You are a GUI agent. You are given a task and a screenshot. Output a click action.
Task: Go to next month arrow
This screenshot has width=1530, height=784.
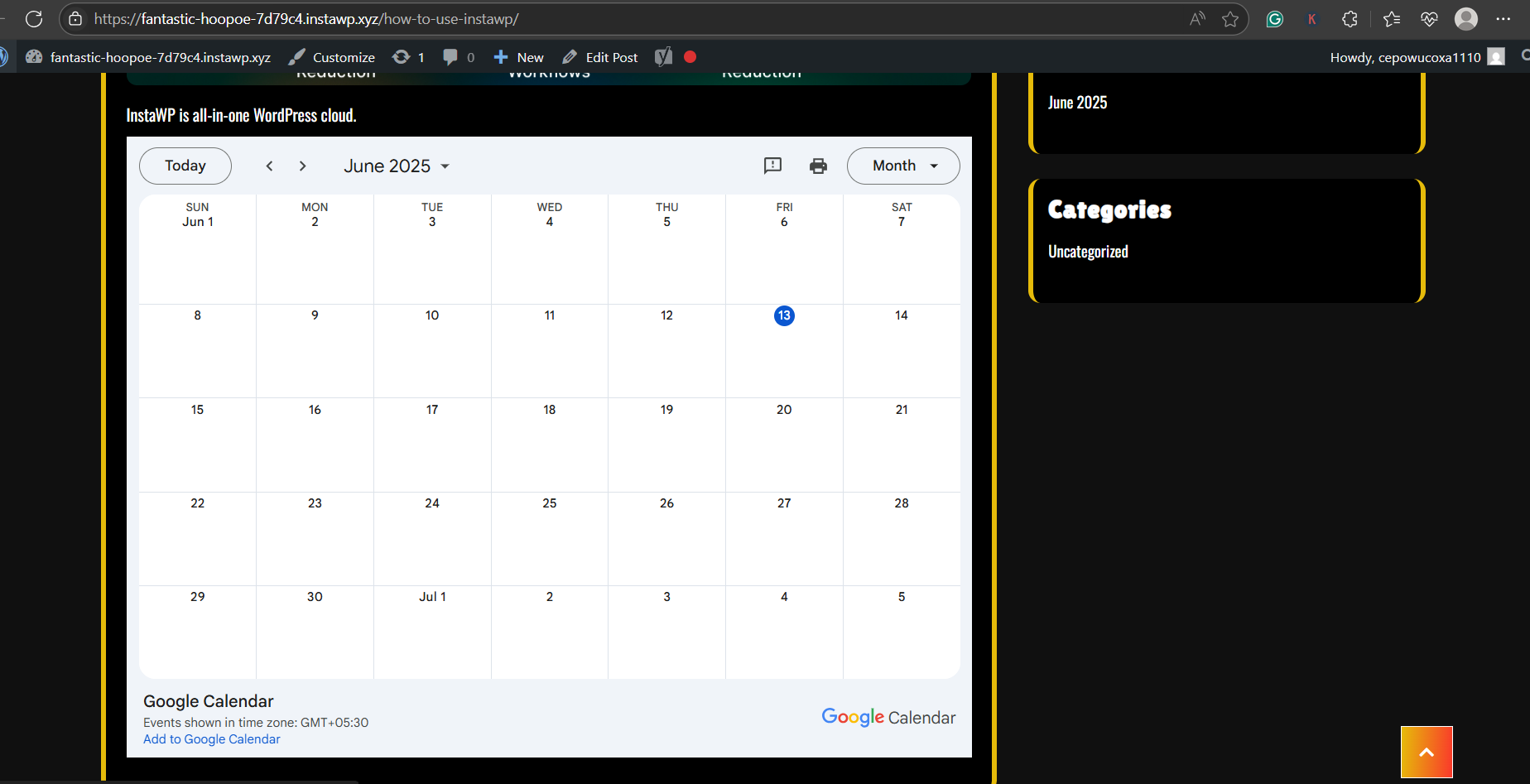pos(303,166)
